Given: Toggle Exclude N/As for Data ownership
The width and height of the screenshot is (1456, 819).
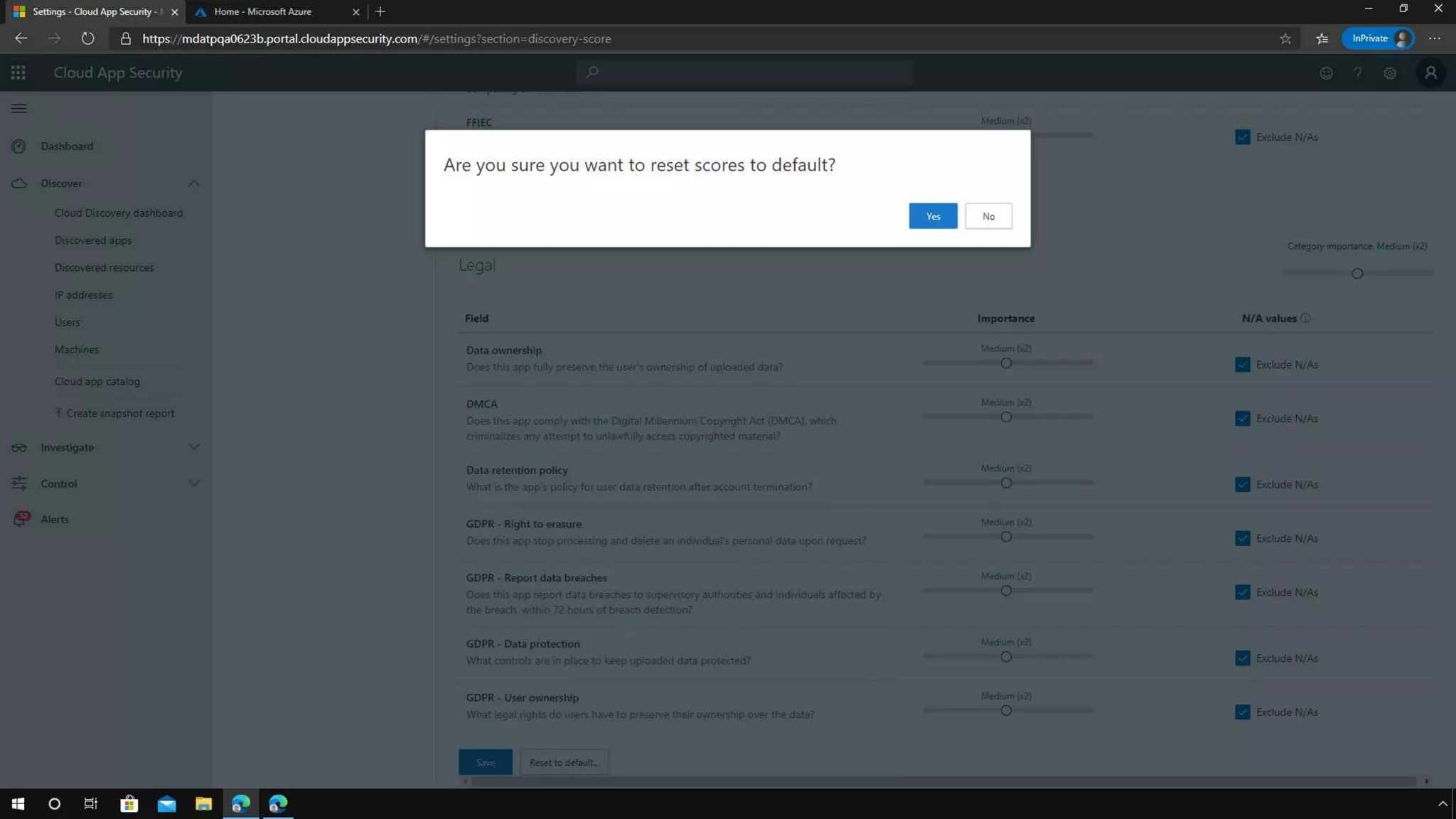Looking at the screenshot, I should (1242, 365).
